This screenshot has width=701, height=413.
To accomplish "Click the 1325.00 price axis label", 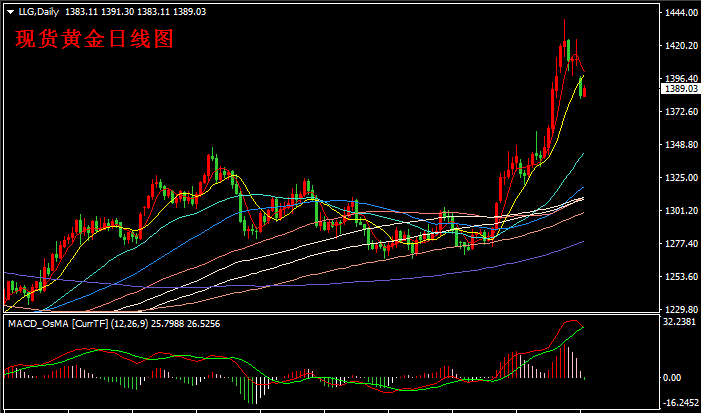I will click(681, 178).
